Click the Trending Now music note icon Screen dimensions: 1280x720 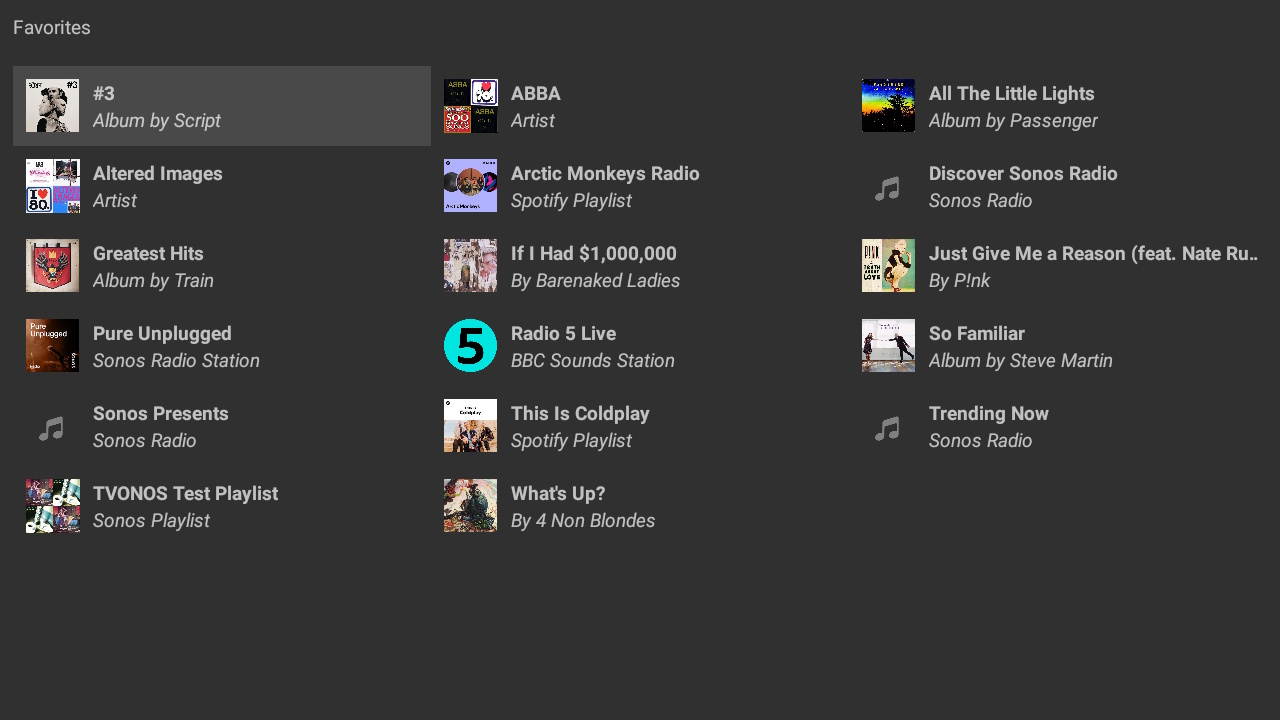(x=888, y=427)
